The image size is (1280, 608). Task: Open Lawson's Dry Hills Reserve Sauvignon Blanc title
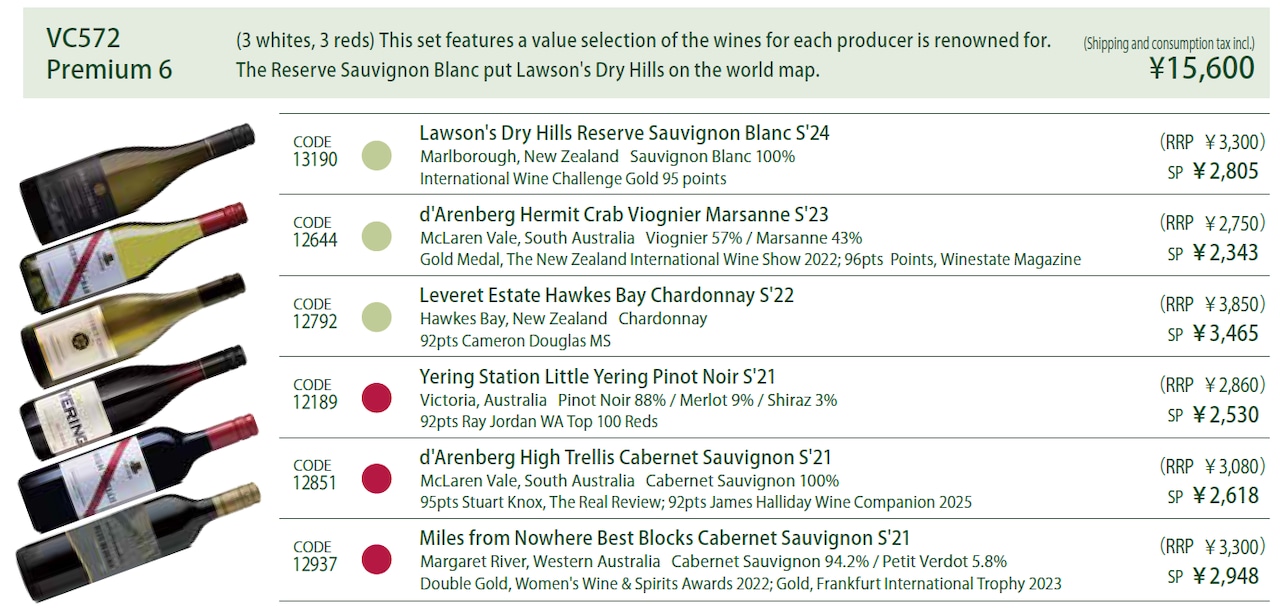624,133
